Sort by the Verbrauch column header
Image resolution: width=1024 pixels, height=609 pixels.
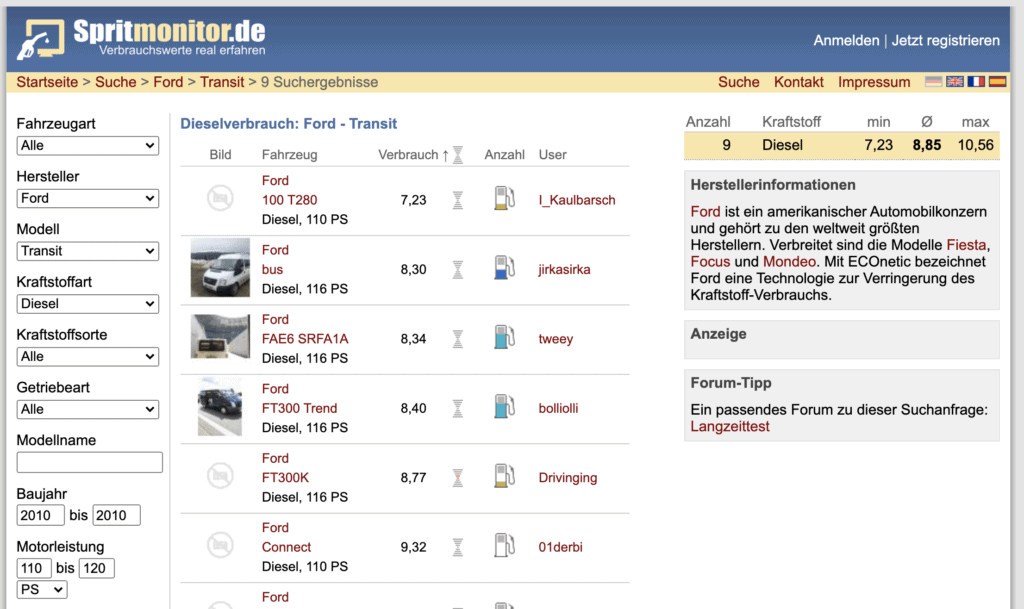tap(408, 155)
